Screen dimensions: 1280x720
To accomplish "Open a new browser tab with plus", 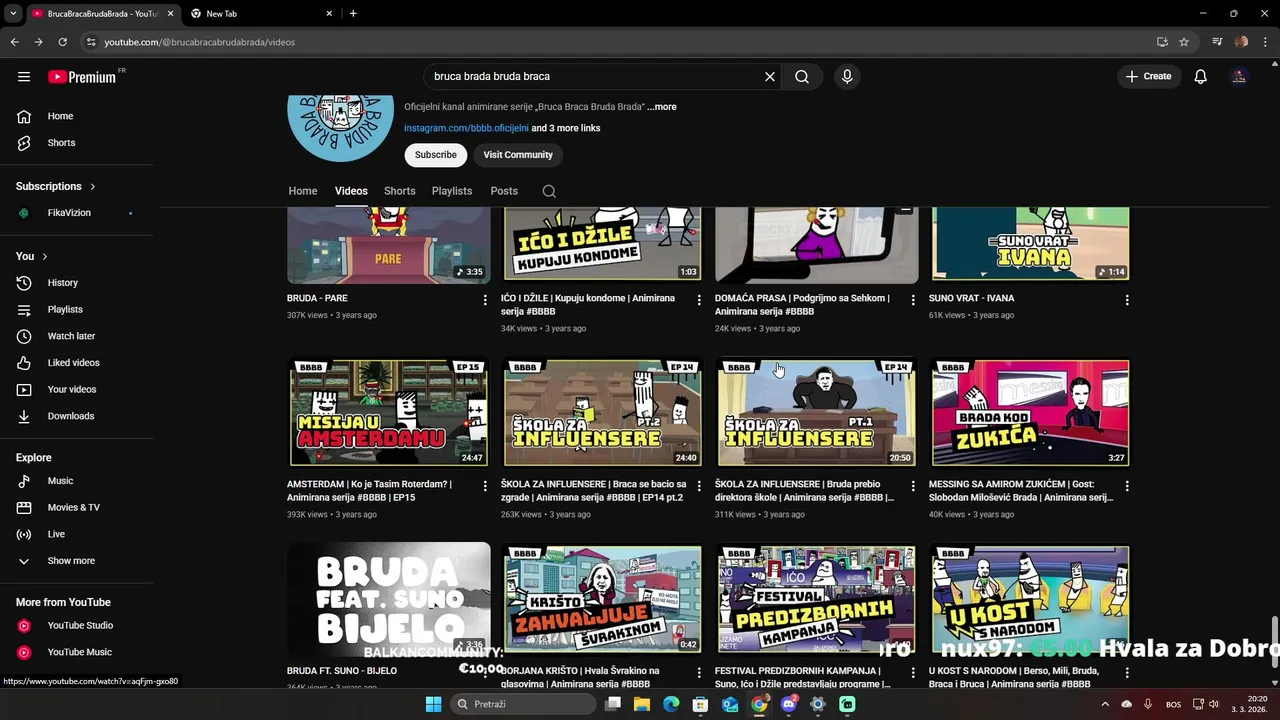I will click(x=353, y=13).
